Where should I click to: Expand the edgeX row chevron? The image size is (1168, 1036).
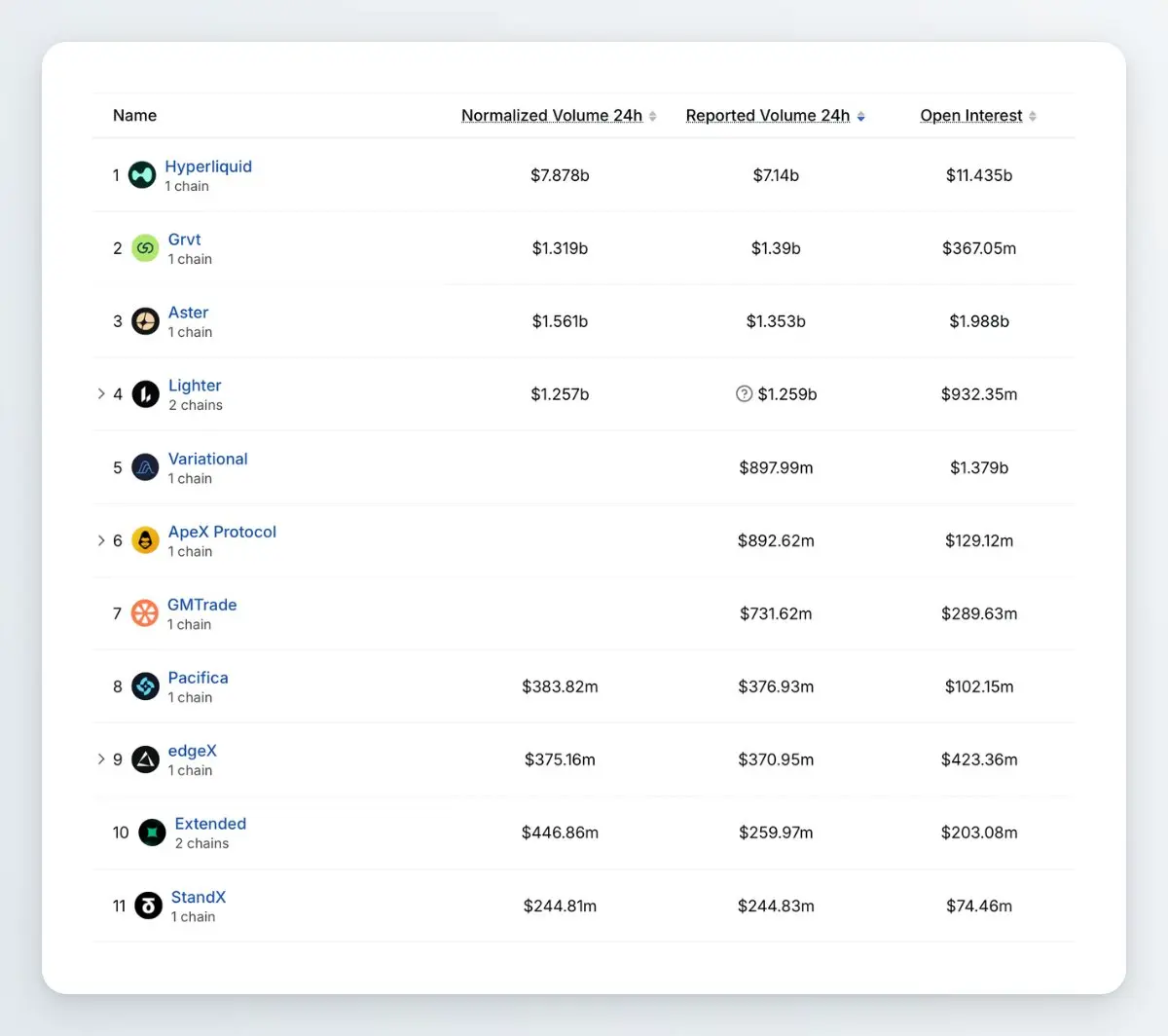(x=101, y=758)
